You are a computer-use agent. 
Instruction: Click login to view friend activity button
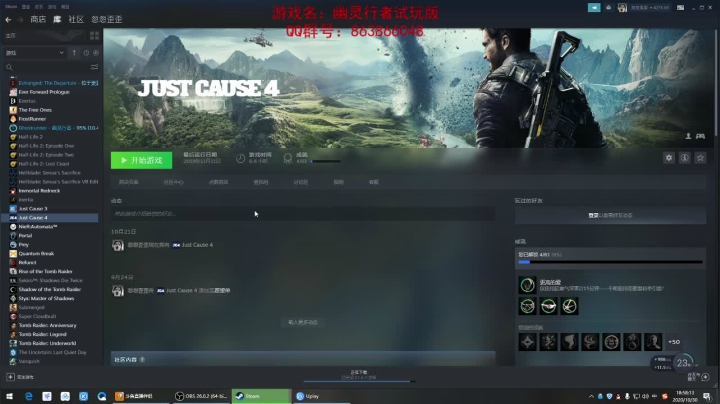(610, 215)
